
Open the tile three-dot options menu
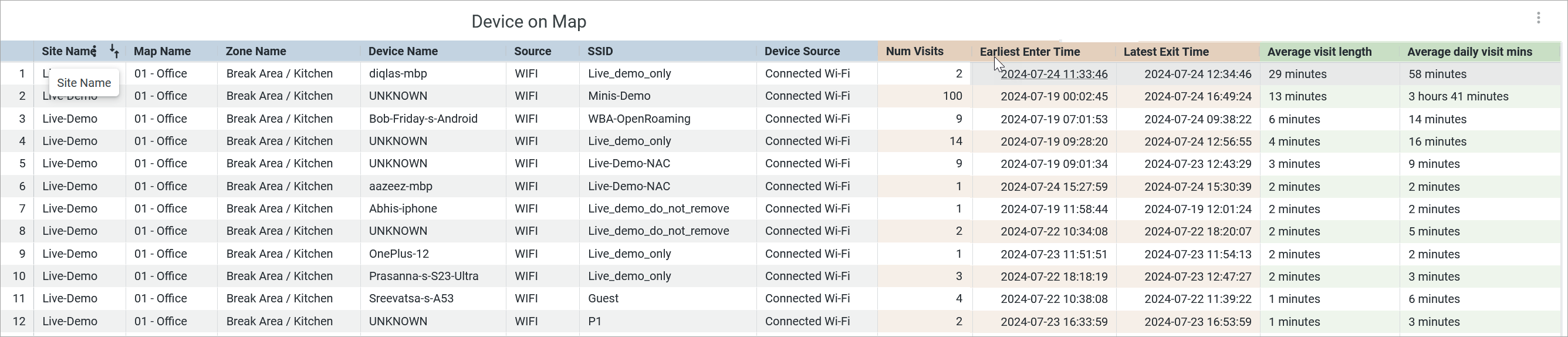pyautogui.click(x=1538, y=18)
